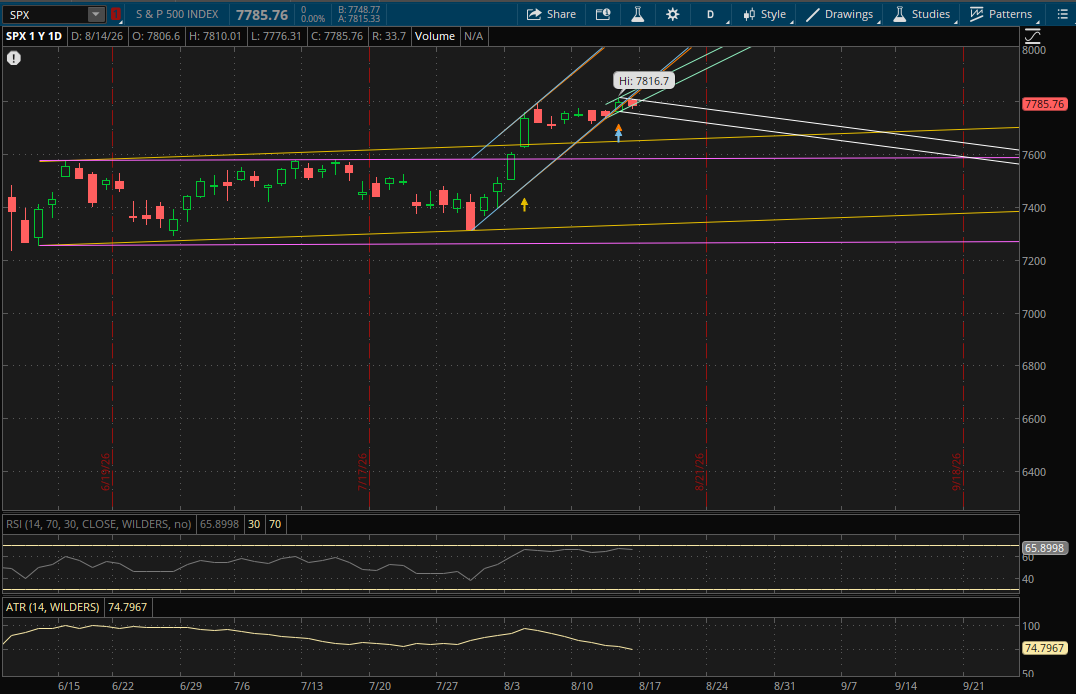Screen dimensions: 1076x694
Task: Click the red 7785.76 price axis marker
Action: 1044,104
